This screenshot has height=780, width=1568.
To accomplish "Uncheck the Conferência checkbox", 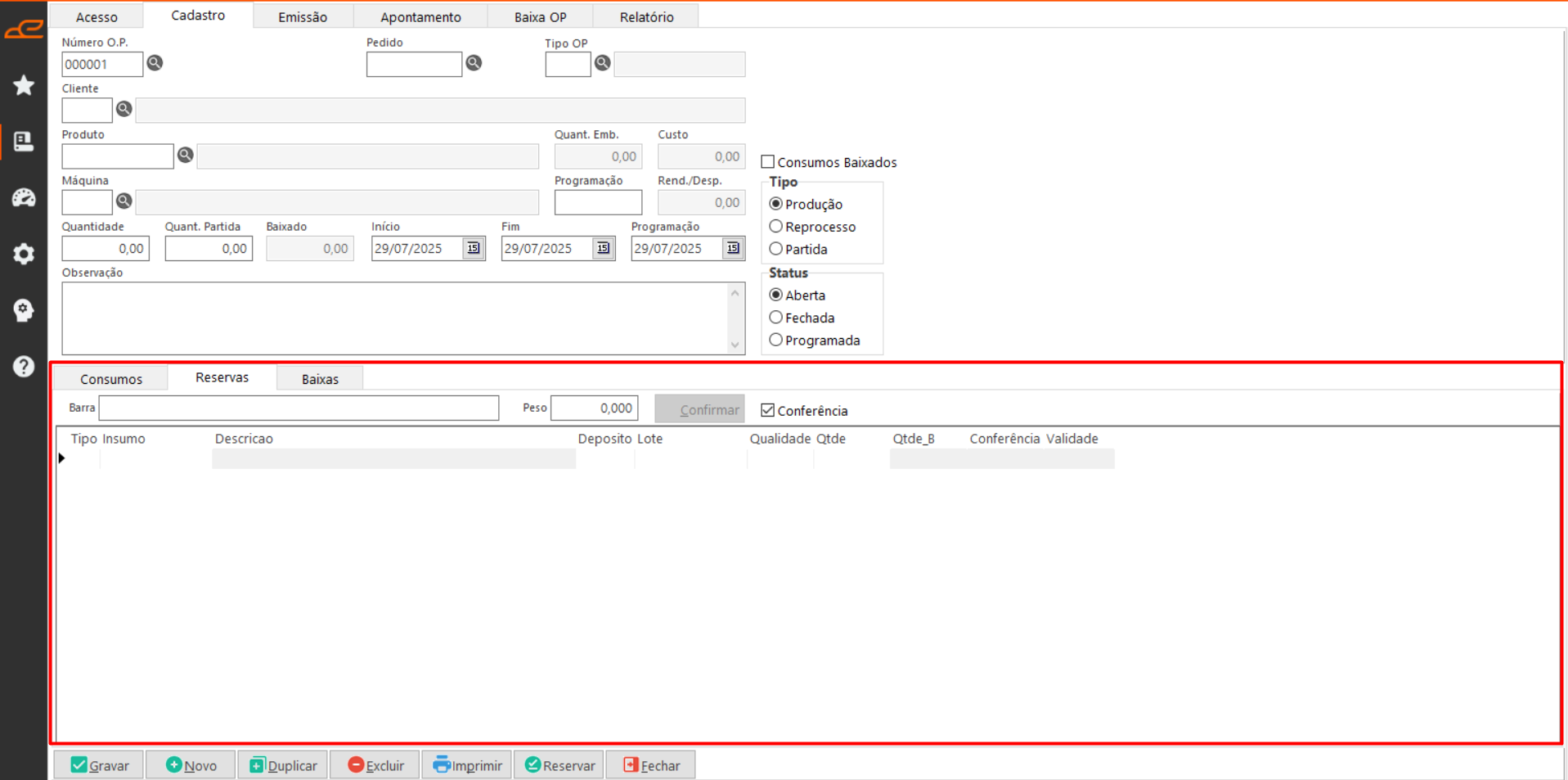I will point(768,410).
